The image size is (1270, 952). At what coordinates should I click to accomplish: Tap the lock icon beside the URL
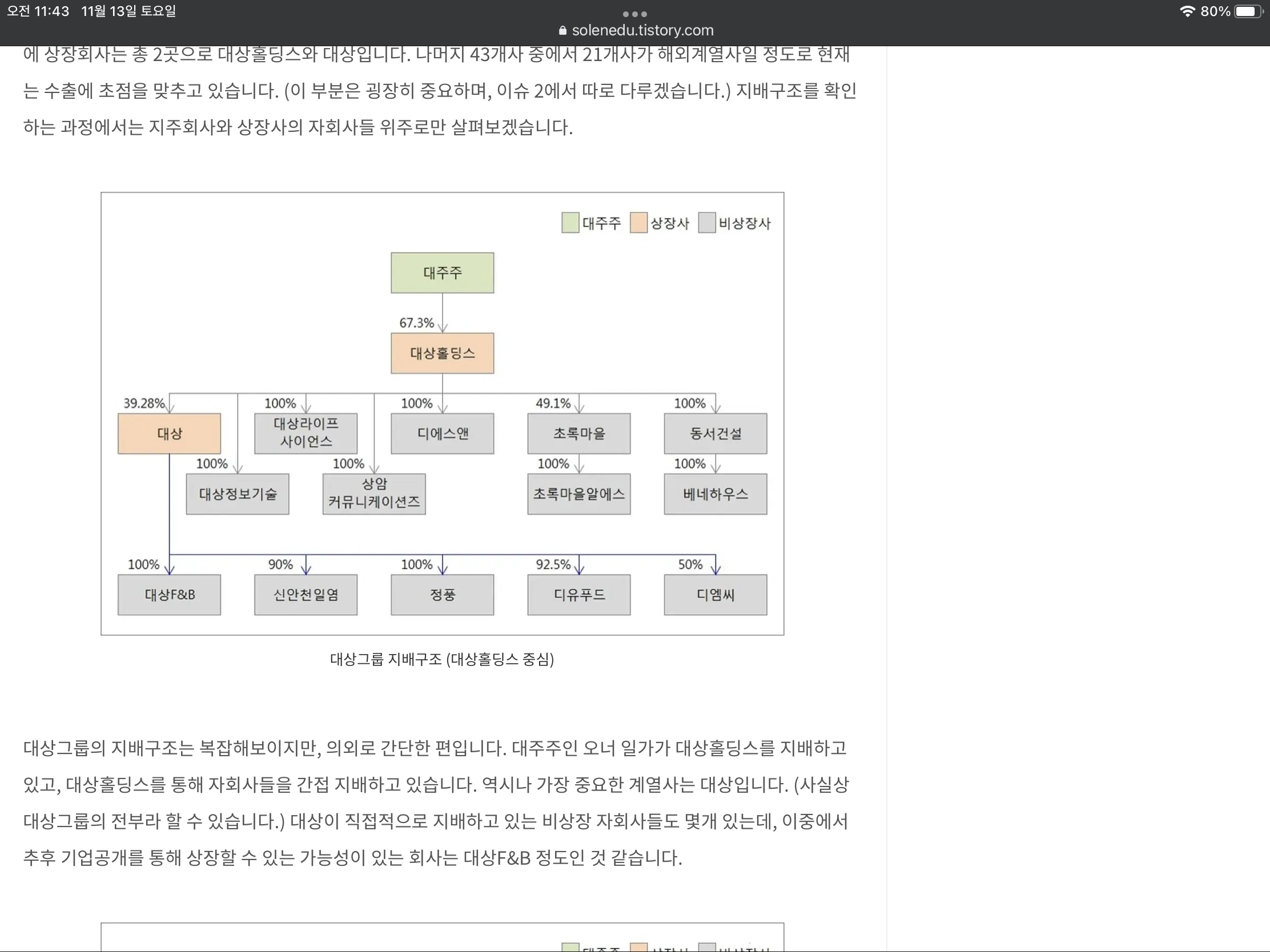pos(562,30)
